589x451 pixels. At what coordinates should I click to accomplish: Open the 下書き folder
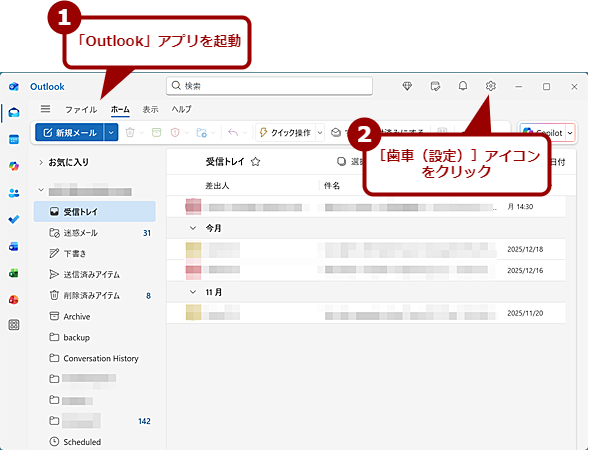(x=95, y=253)
